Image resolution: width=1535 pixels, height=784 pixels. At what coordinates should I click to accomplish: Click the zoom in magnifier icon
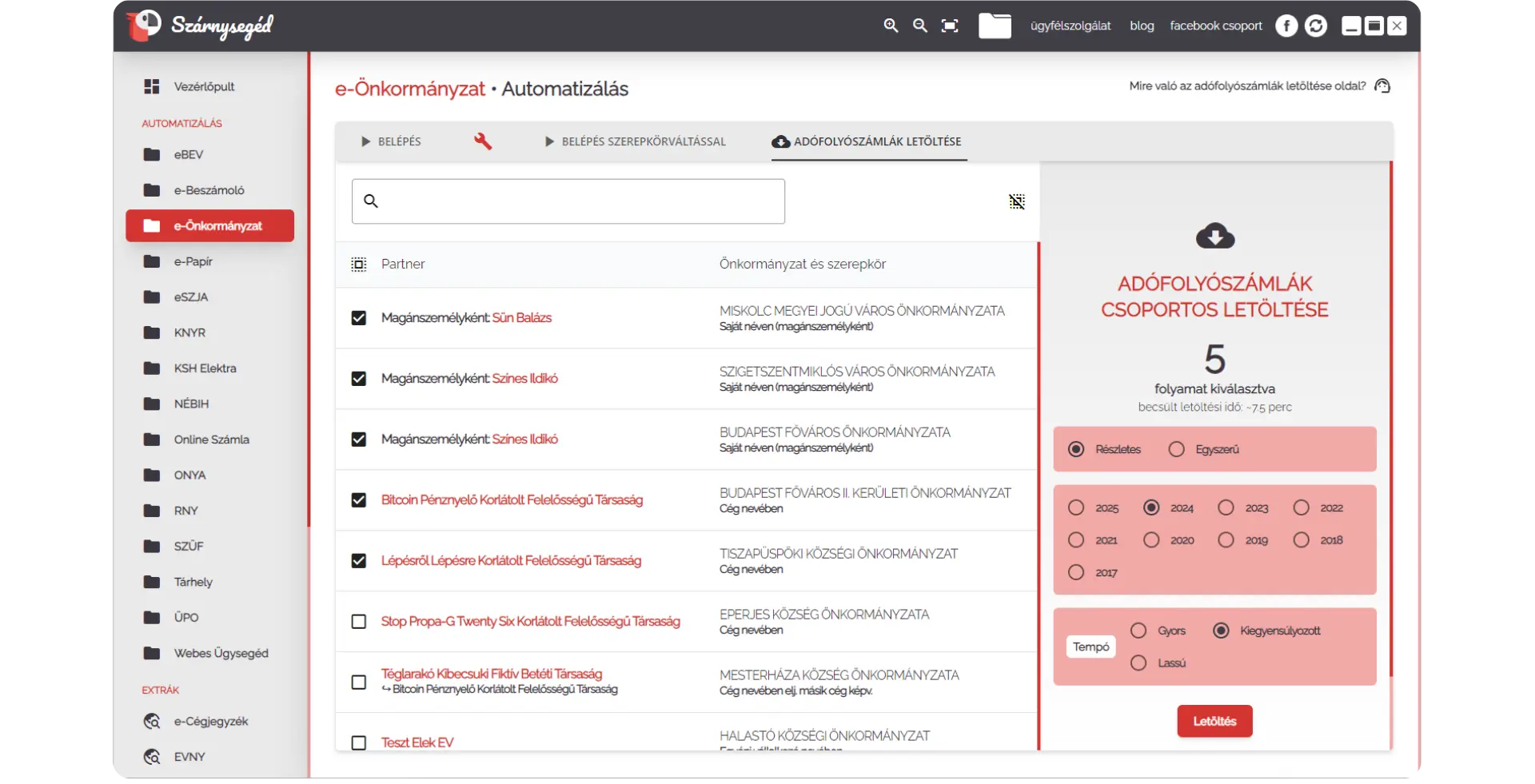tap(891, 26)
